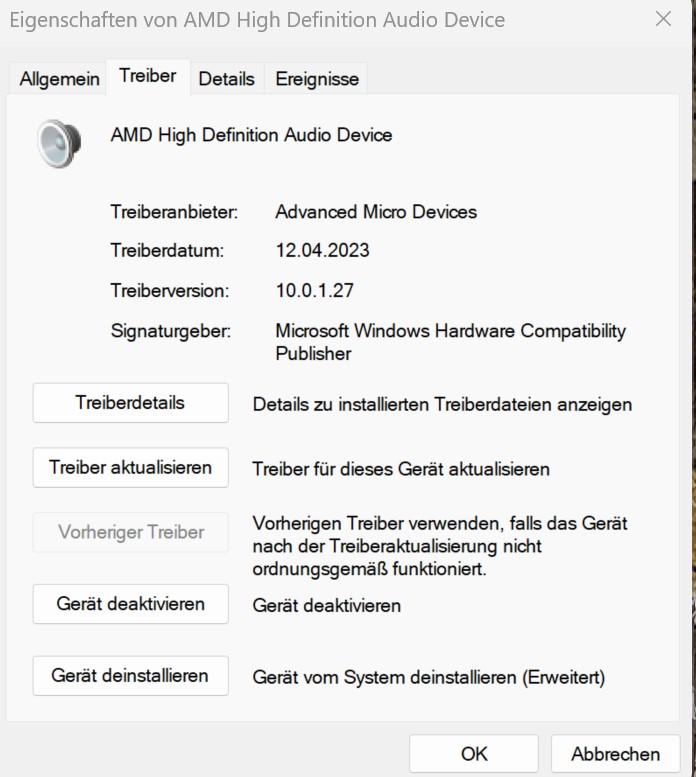Image resolution: width=696 pixels, height=777 pixels.
Task: Click Gerät deaktivieren button
Action: tap(130, 604)
